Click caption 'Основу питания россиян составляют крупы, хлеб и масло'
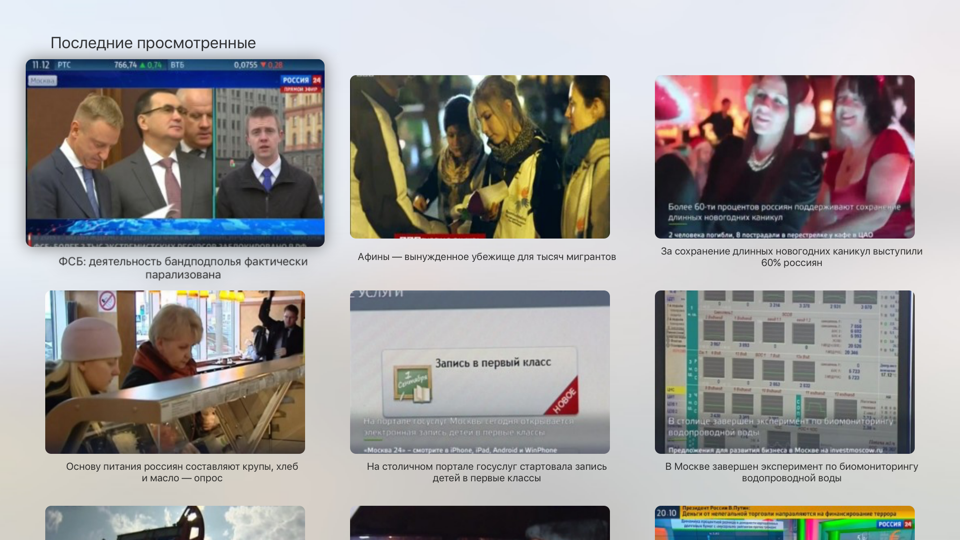 coord(182,472)
